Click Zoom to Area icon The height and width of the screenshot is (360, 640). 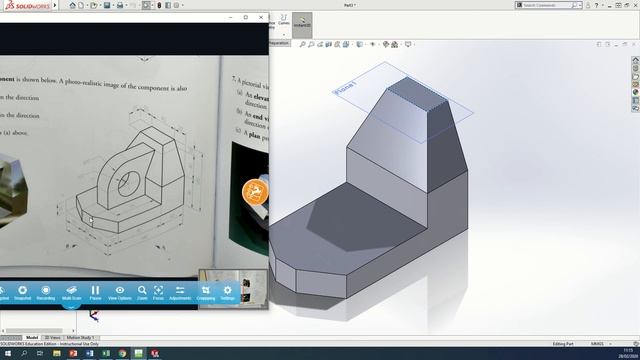click(x=311, y=44)
